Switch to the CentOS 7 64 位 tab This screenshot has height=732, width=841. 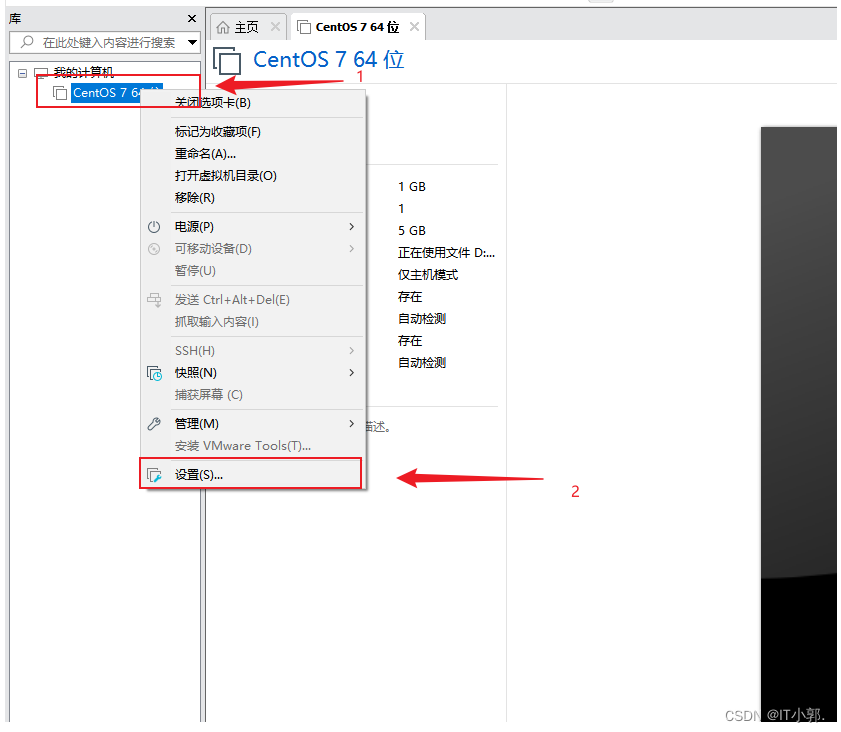click(x=357, y=27)
